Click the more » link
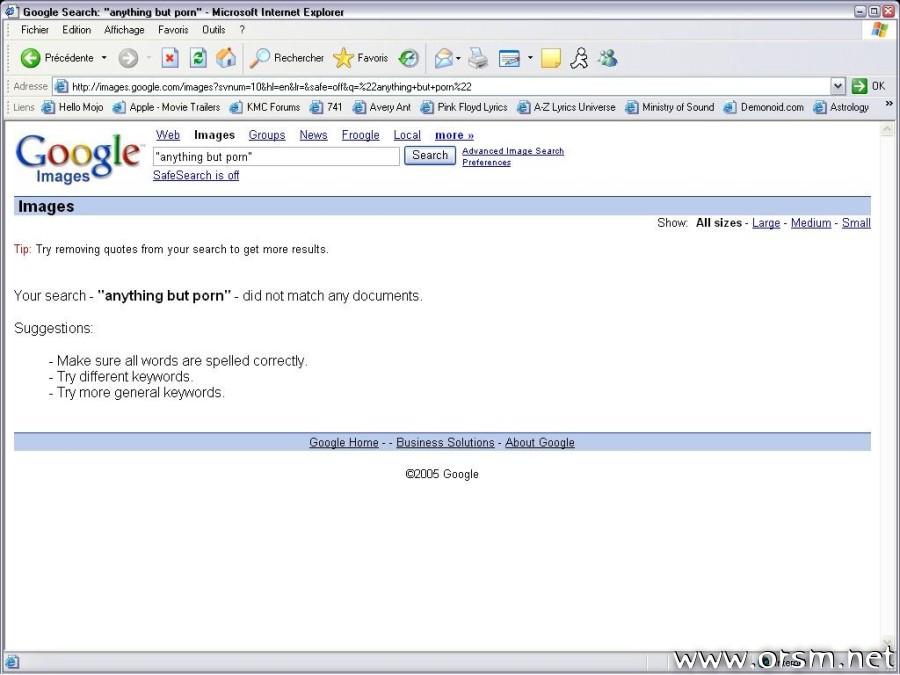 [454, 135]
